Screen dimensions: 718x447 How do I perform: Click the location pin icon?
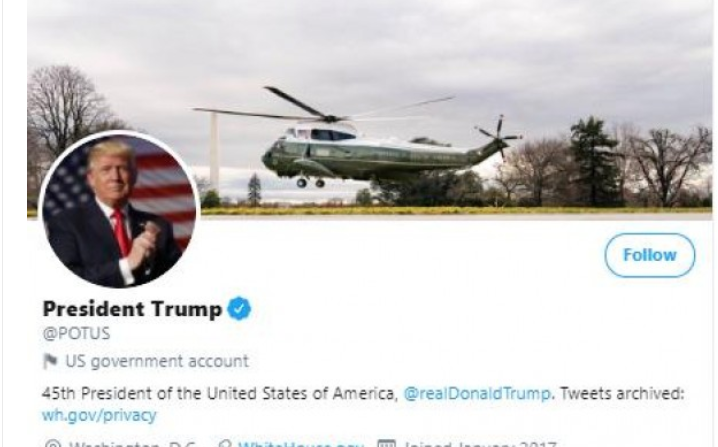coord(53,444)
